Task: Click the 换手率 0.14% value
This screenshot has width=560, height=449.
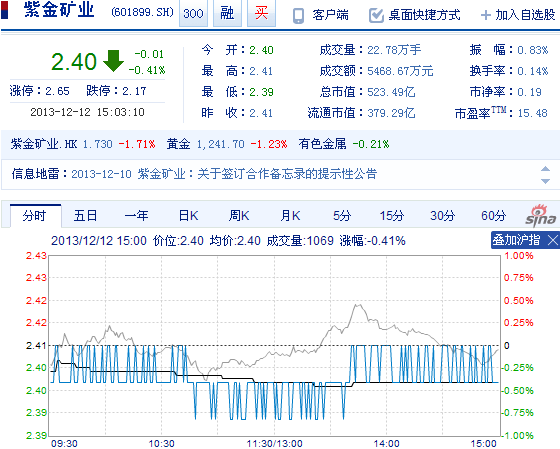Action: coord(532,71)
